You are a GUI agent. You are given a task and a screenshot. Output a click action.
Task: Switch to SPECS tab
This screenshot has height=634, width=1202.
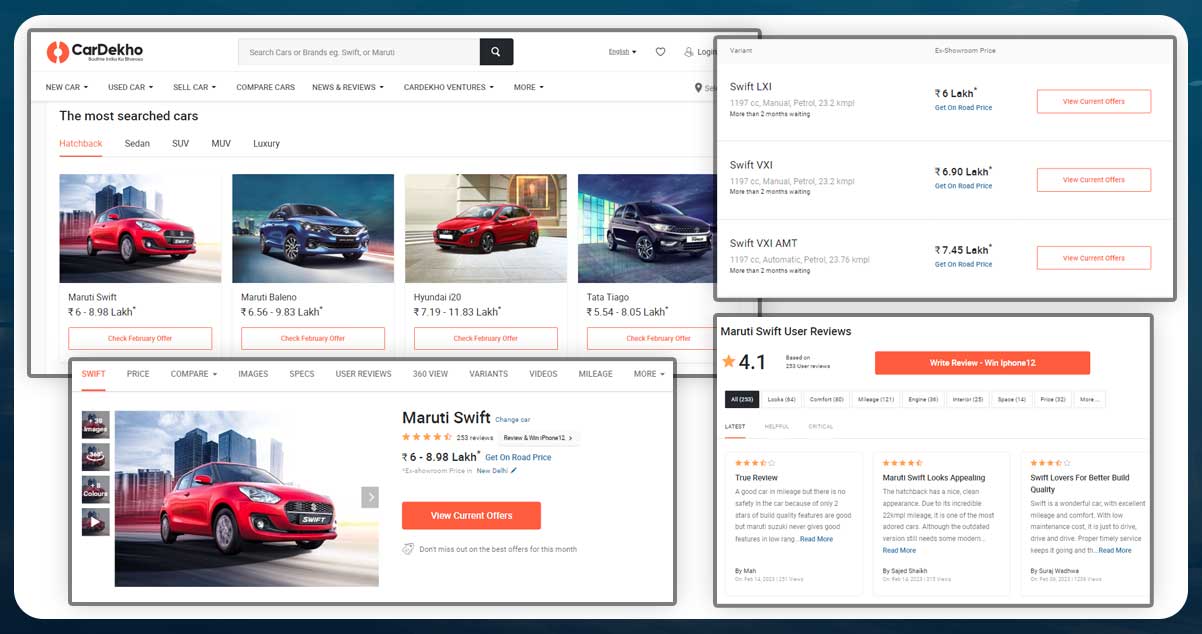302,374
